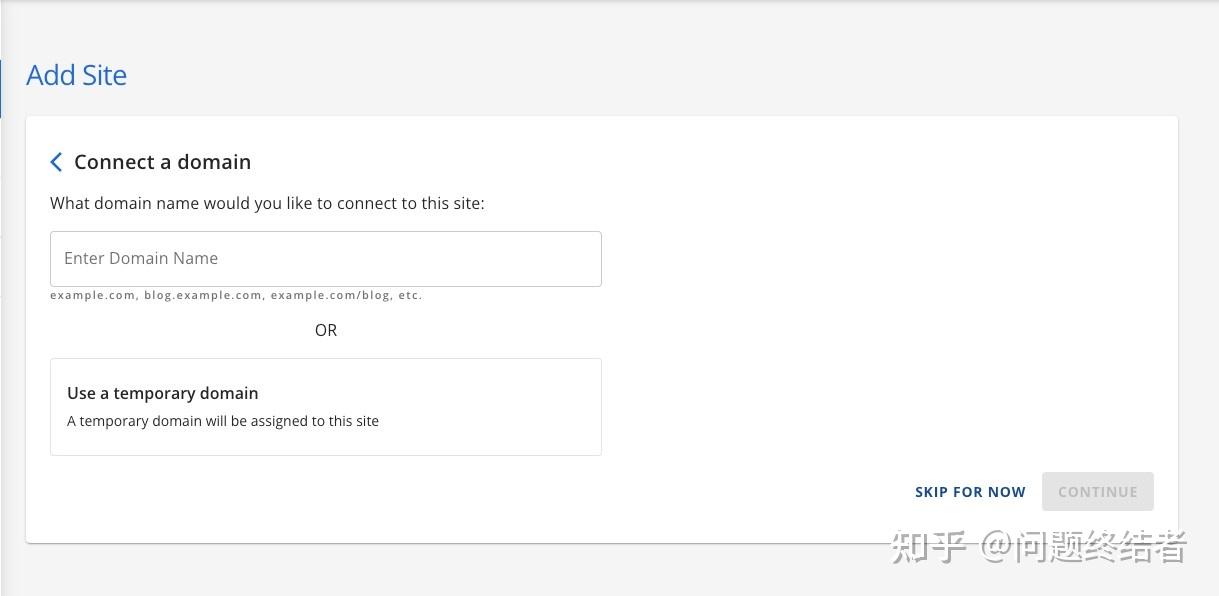Click the blue active sidebar indicator bar
This screenshot has height=596, width=1219.
pyautogui.click(x=1, y=88)
